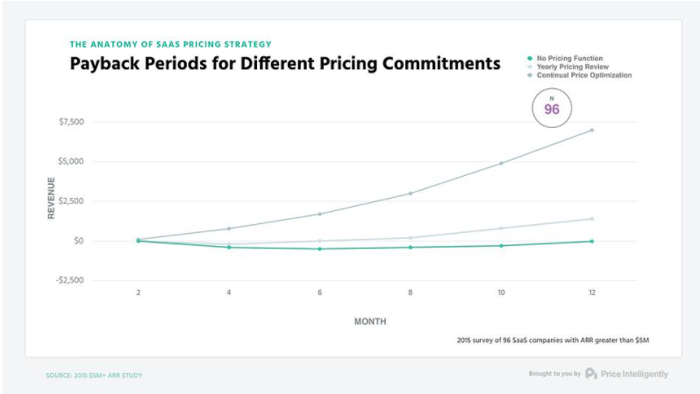Click the Payback Periods chart title
The width and height of the screenshot is (700, 394).
[285, 63]
